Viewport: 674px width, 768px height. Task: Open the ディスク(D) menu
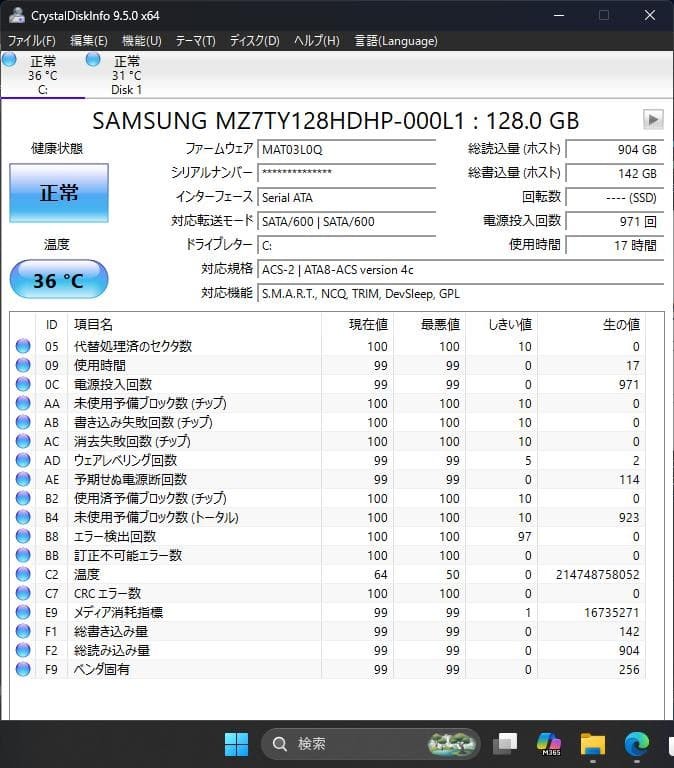click(x=255, y=41)
